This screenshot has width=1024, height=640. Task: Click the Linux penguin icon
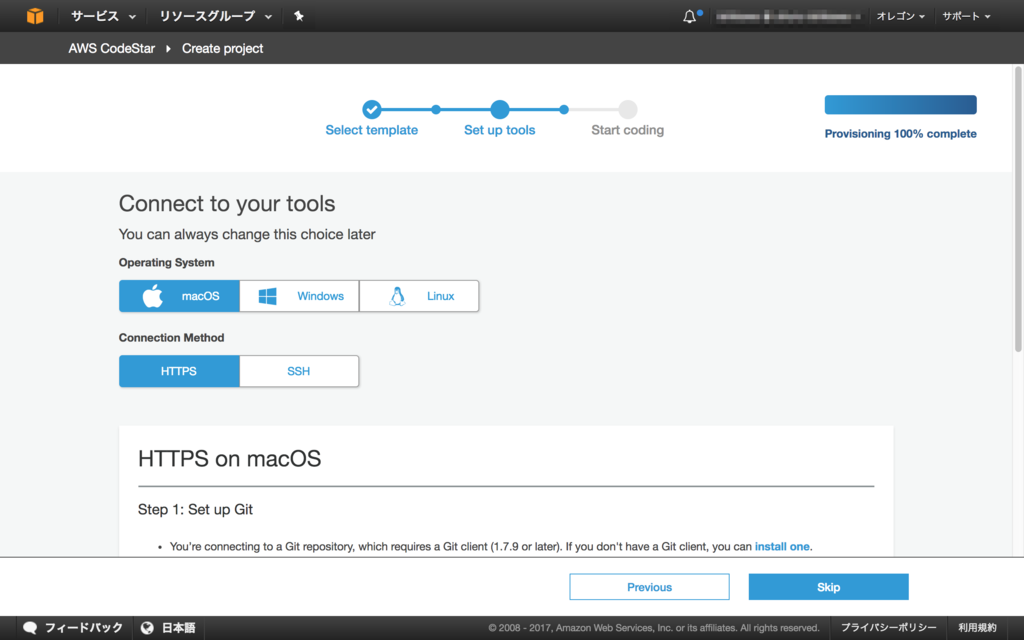(397, 296)
